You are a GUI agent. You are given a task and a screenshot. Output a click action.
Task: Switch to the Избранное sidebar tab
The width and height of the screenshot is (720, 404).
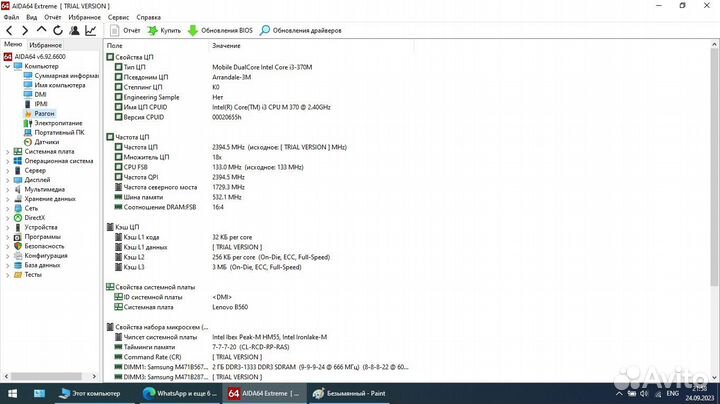point(45,45)
